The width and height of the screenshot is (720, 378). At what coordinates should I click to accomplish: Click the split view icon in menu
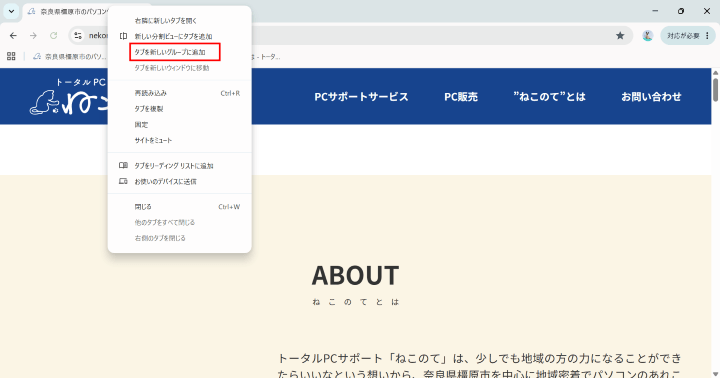pos(123,36)
